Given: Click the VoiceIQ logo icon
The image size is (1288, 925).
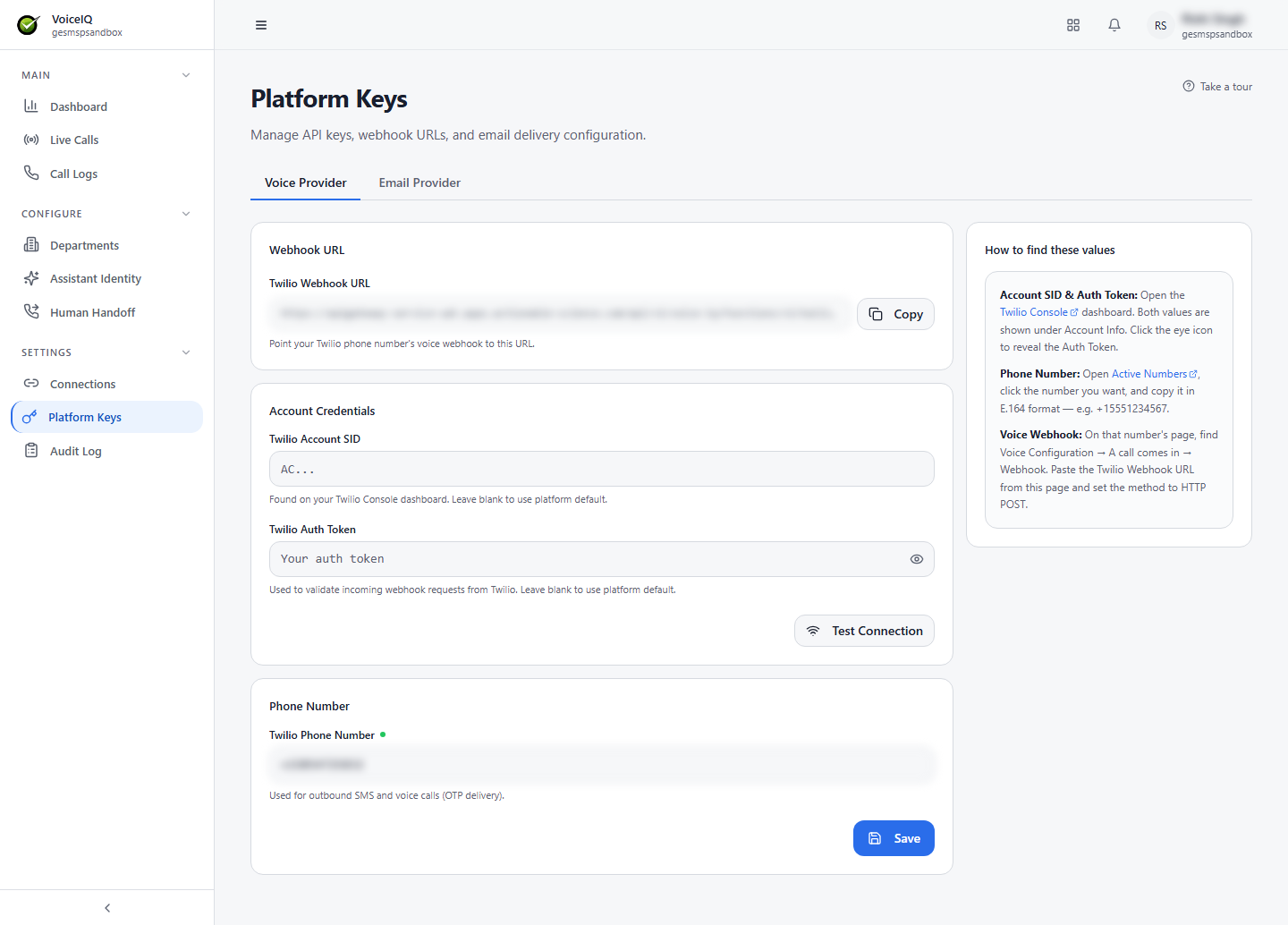Looking at the screenshot, I should [x=28, y=25].
